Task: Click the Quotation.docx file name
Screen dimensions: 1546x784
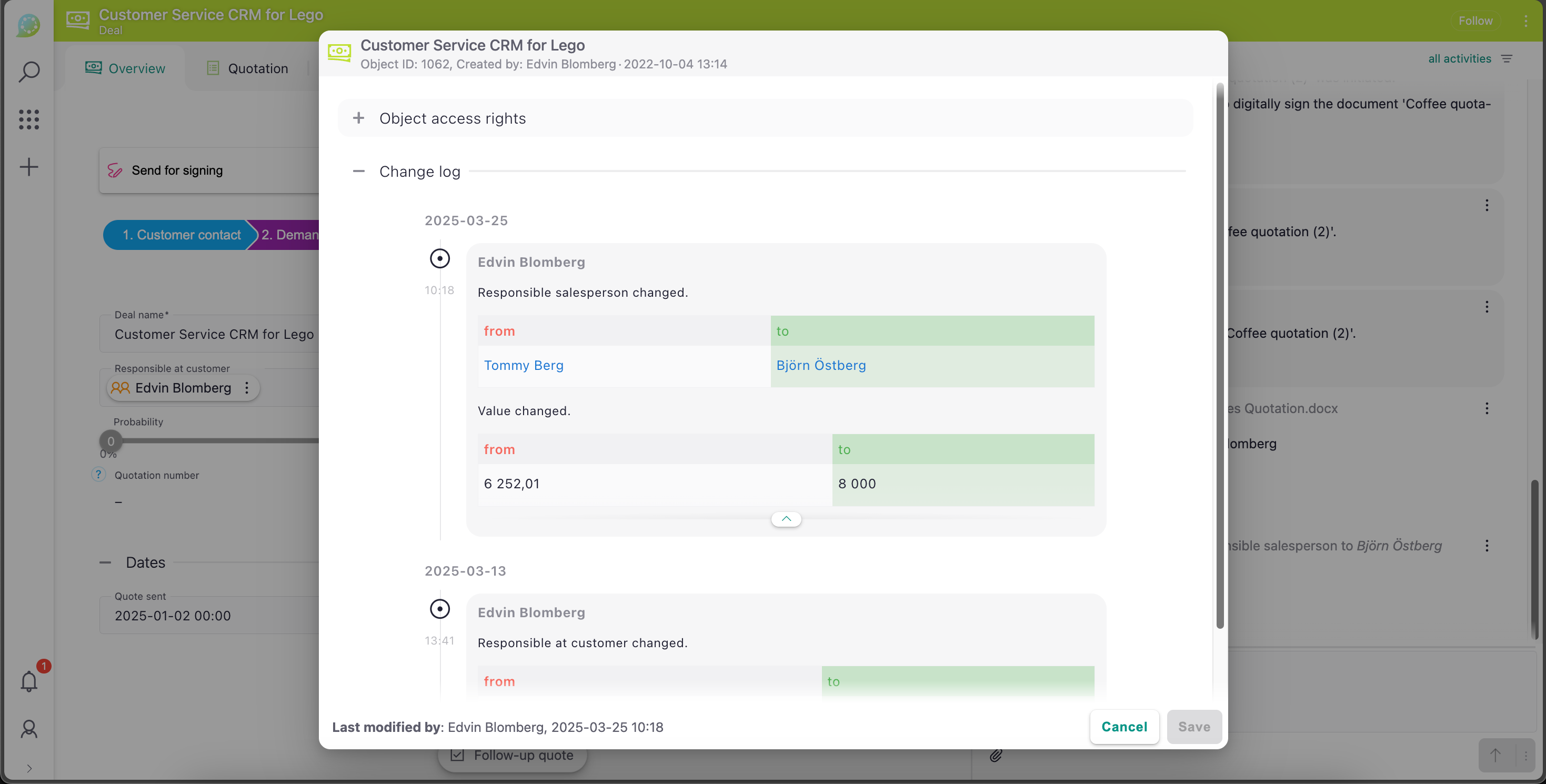Action: tap(1282, 408)
